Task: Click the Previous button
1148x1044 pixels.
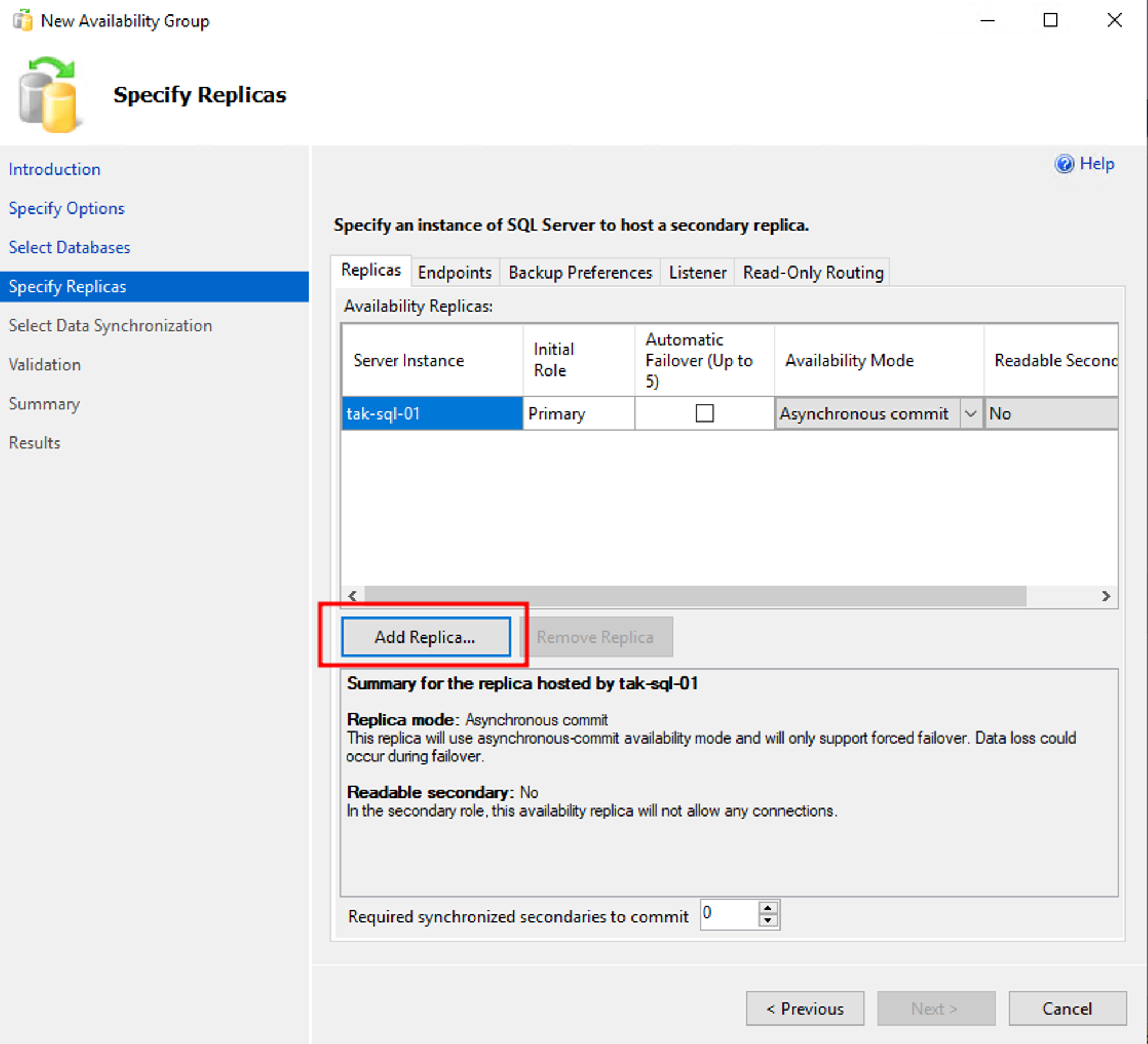Action: click(x=805, y=1008)
